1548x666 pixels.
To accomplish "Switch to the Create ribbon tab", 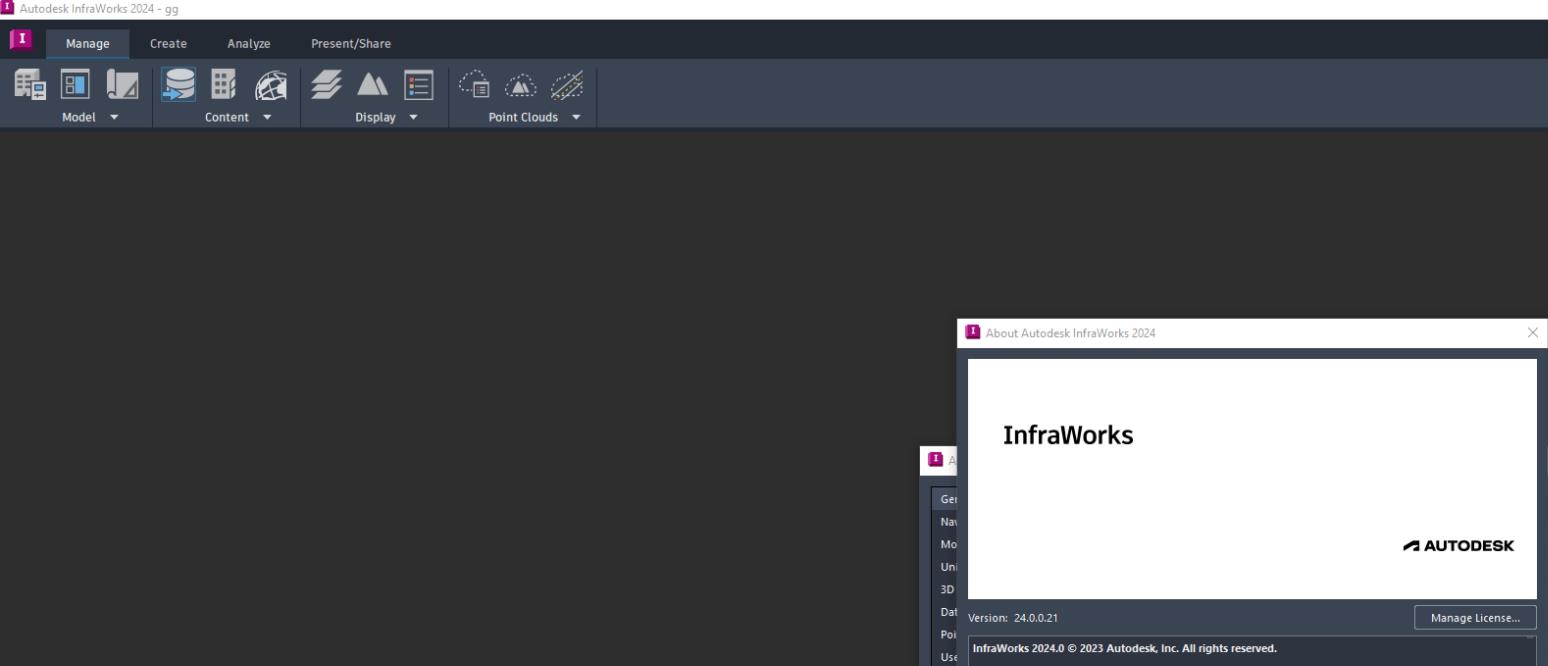I will pyautogui.click(x=168, y=43).
